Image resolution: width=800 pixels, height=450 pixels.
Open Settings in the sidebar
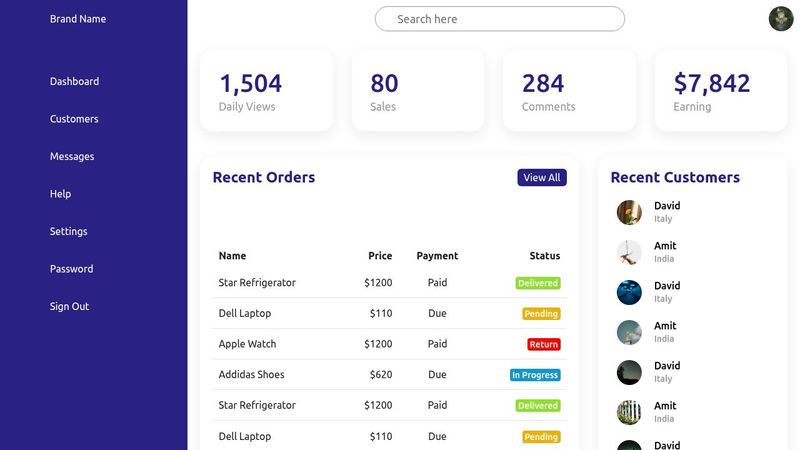point(68,231)
